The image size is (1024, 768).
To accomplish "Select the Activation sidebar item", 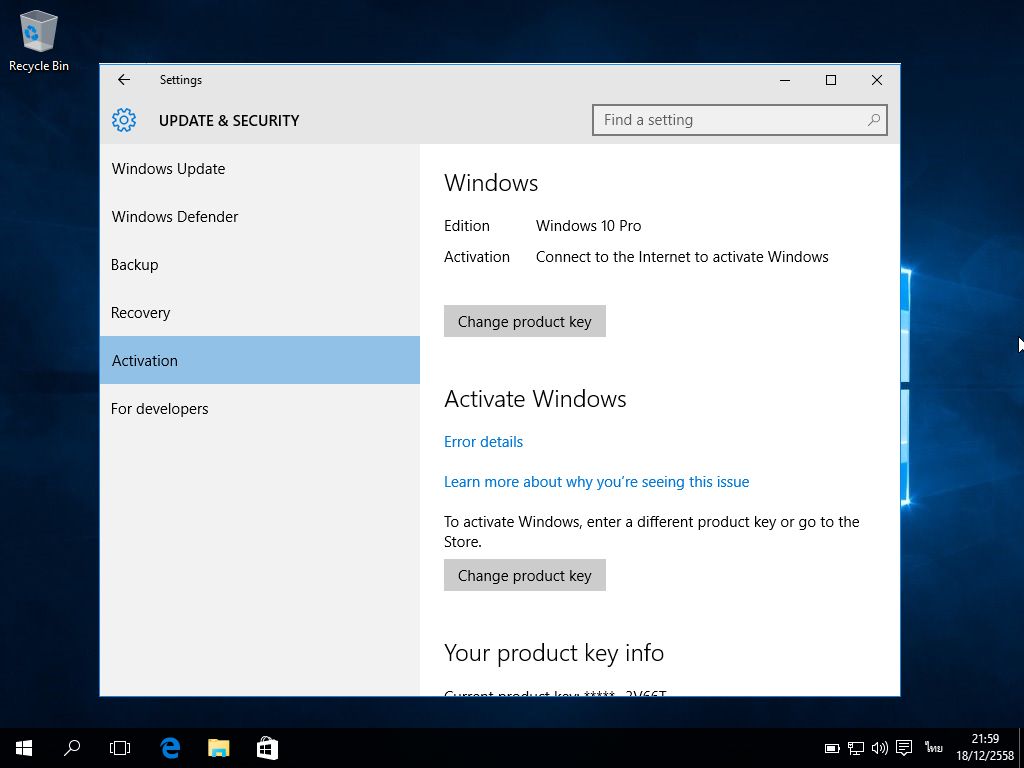I will (x=260, y=360).
